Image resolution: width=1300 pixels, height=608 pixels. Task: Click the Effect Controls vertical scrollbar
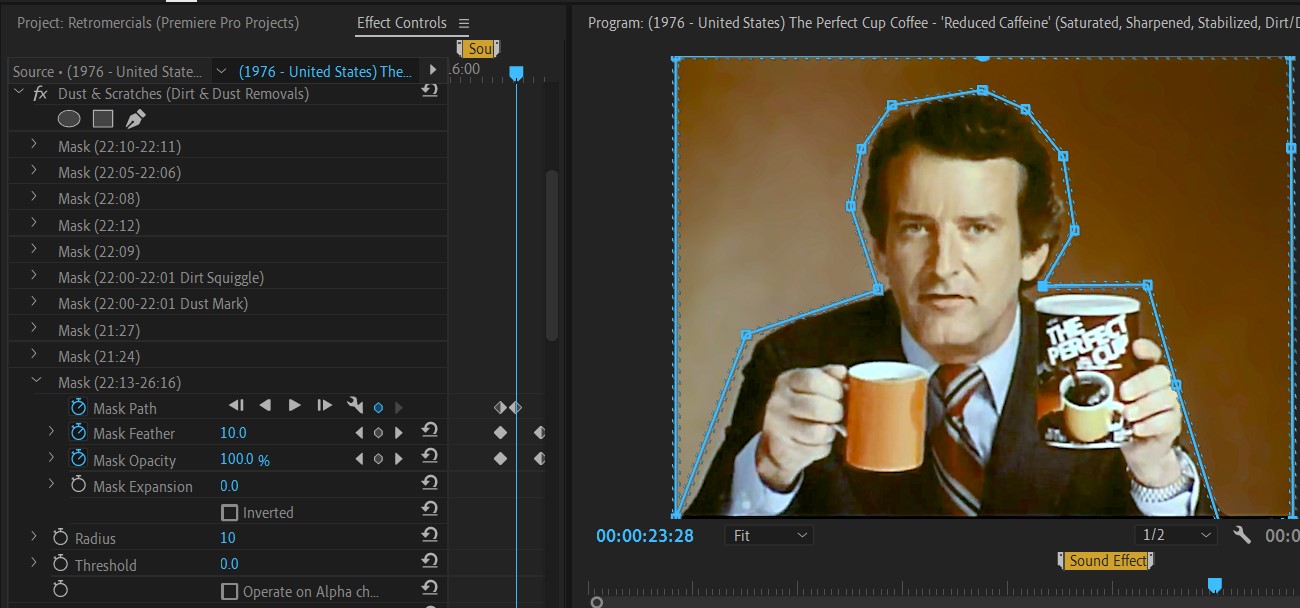click(551, 255)
